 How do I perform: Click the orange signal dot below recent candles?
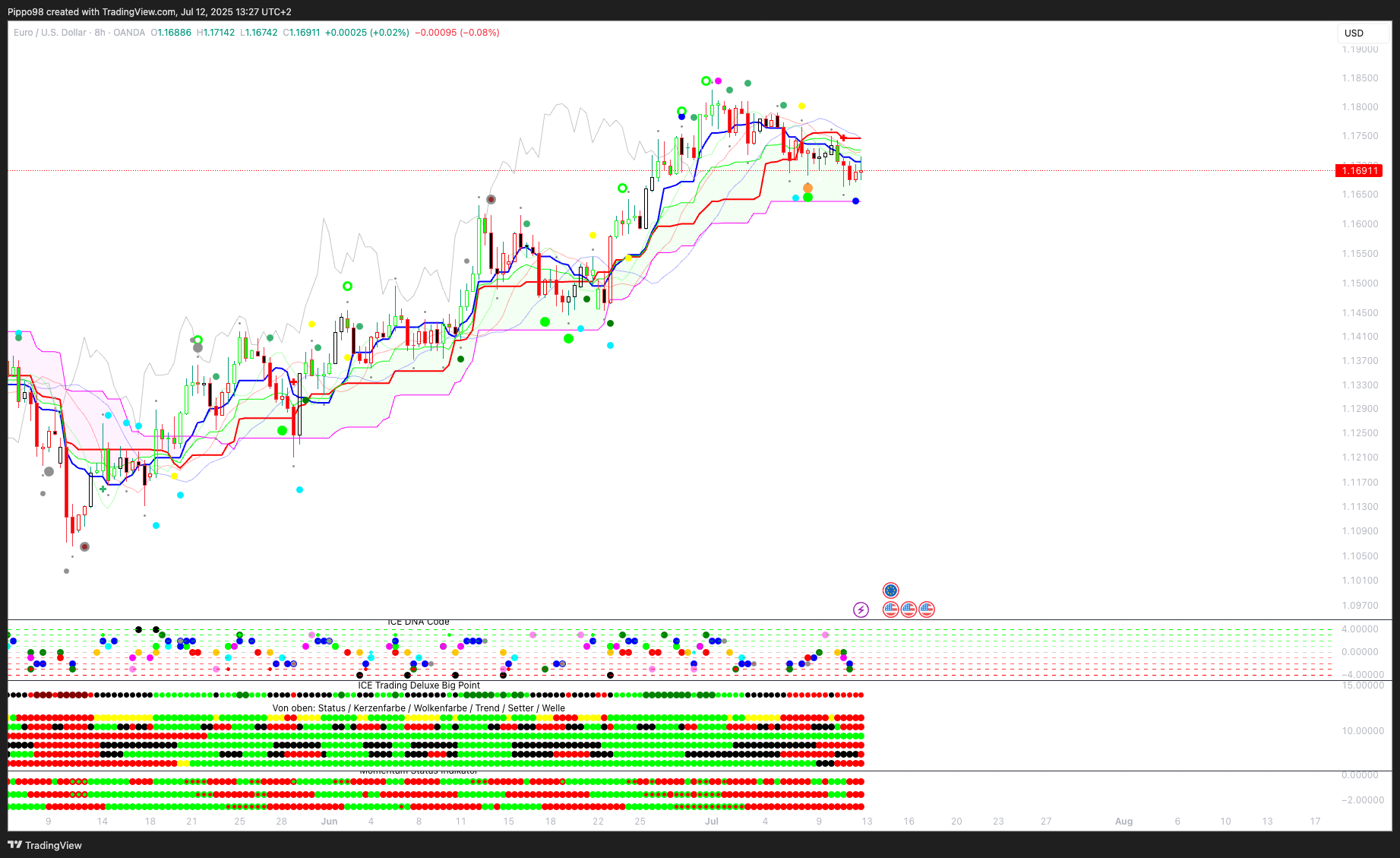point(807,188)
